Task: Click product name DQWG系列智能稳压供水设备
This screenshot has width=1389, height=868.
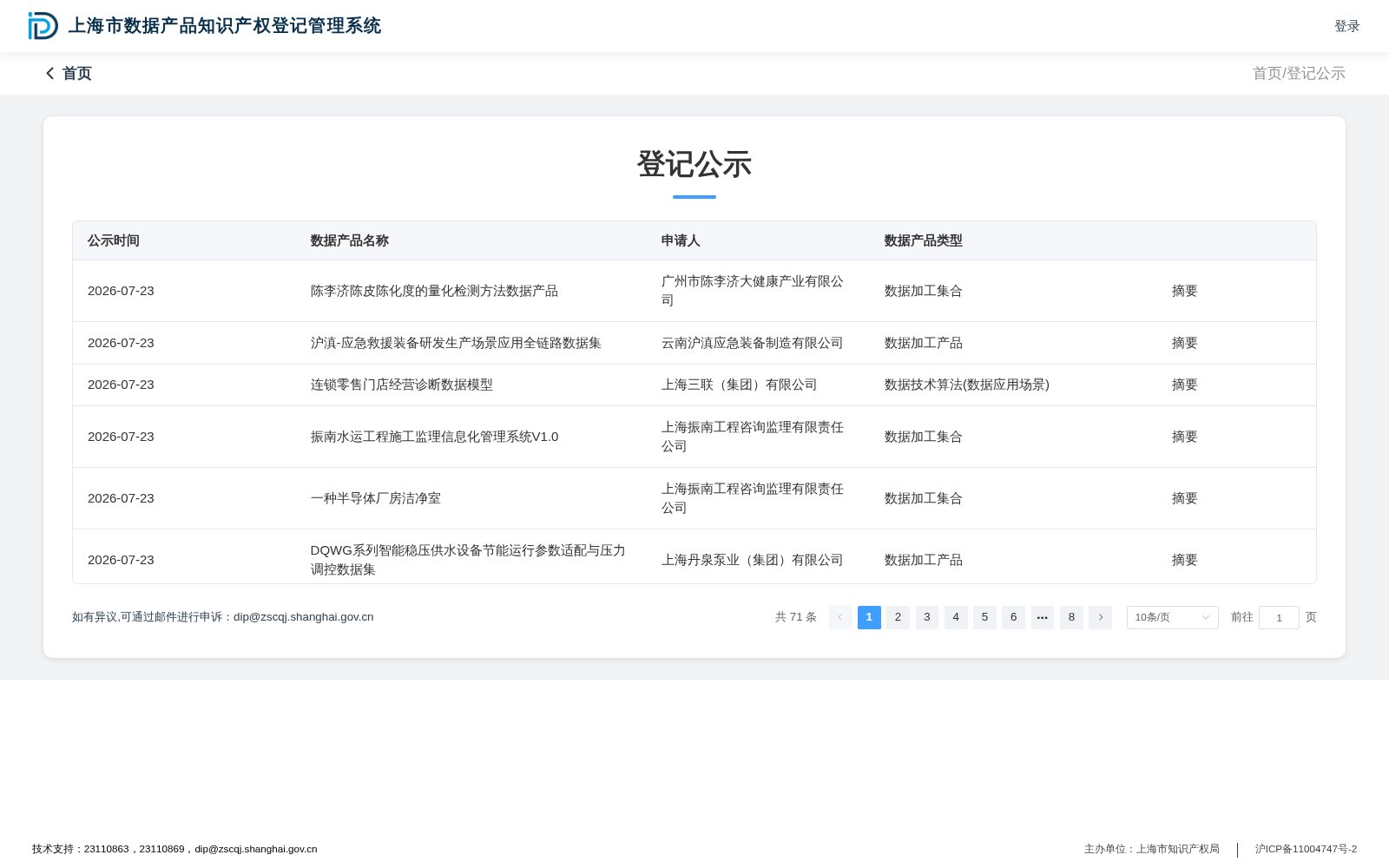Action: tap(468, 560)
